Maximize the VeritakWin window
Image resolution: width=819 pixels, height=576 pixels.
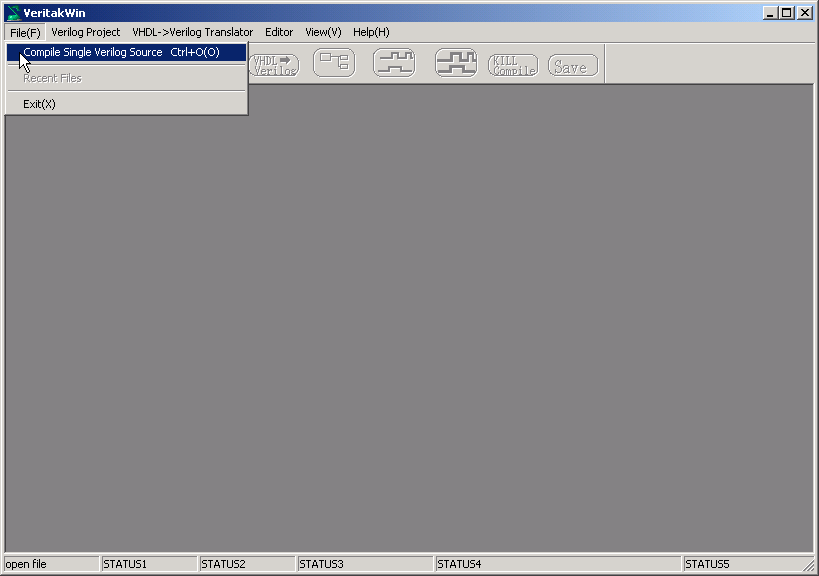coord(787,13)
